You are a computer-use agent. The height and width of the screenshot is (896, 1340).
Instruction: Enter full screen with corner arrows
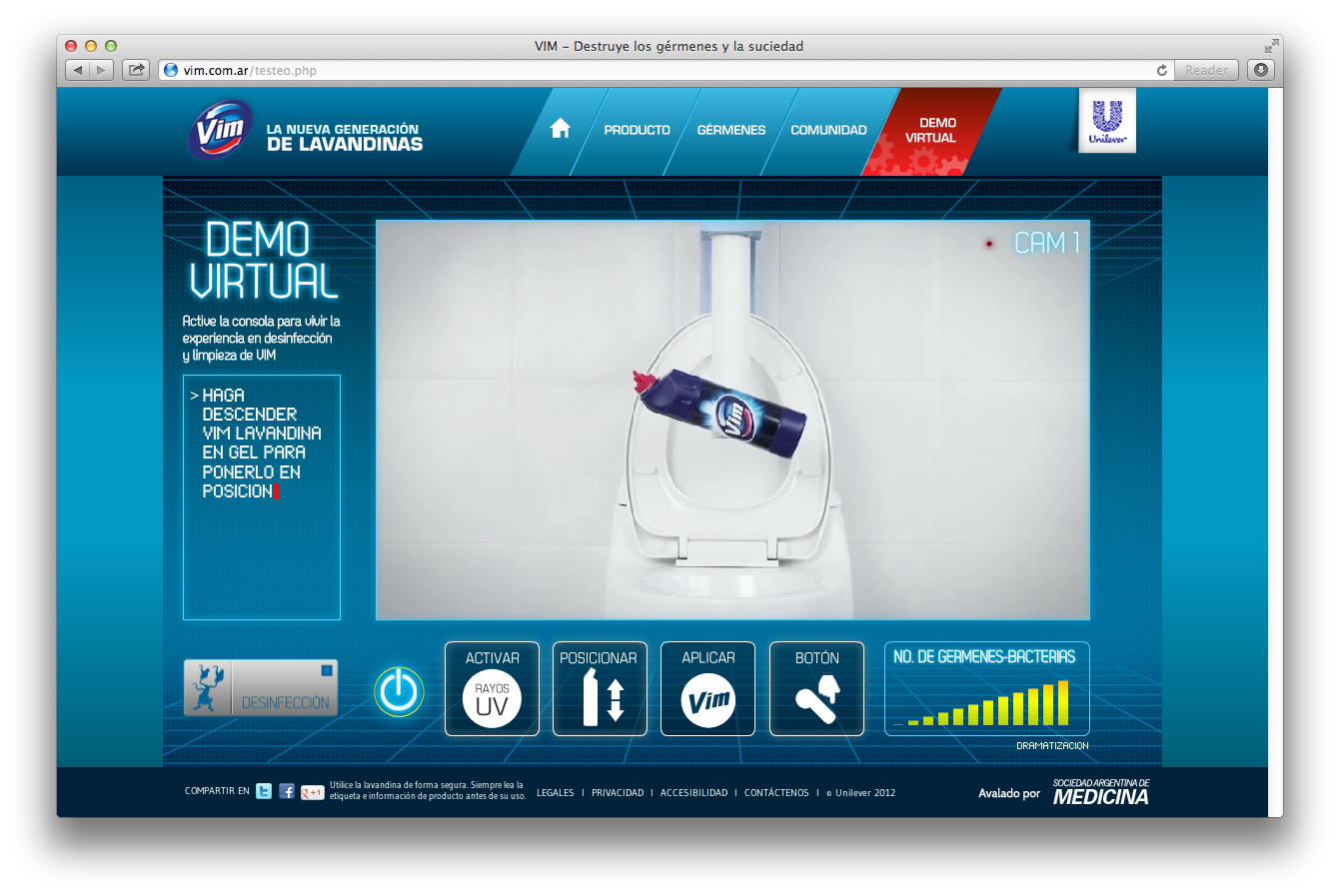point(1271,46)
